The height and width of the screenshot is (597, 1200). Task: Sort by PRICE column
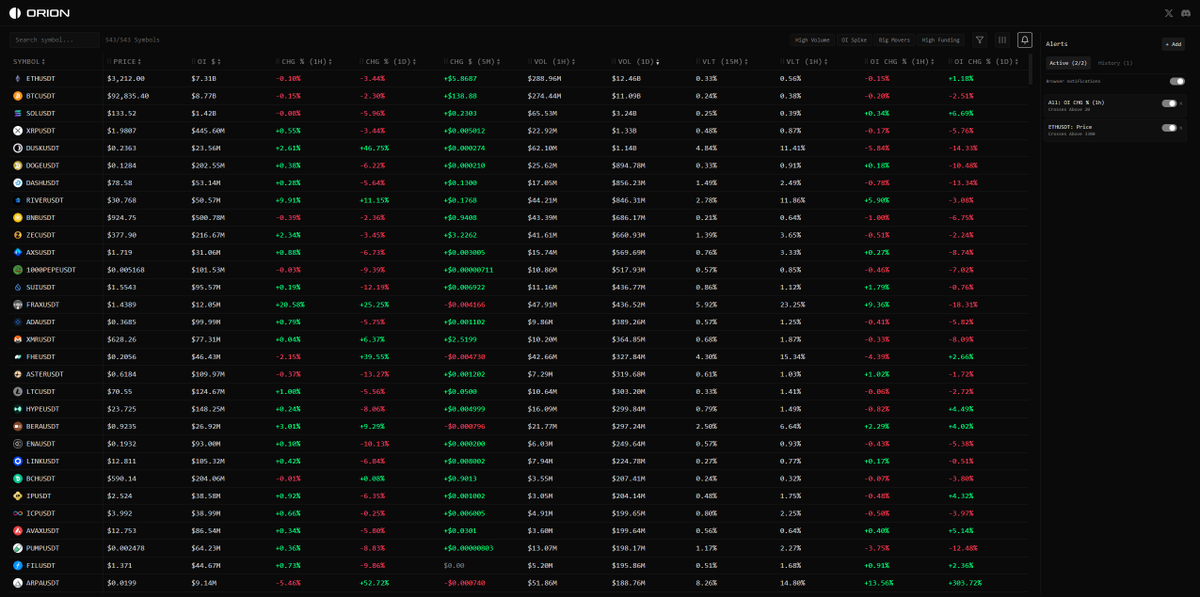129,62
